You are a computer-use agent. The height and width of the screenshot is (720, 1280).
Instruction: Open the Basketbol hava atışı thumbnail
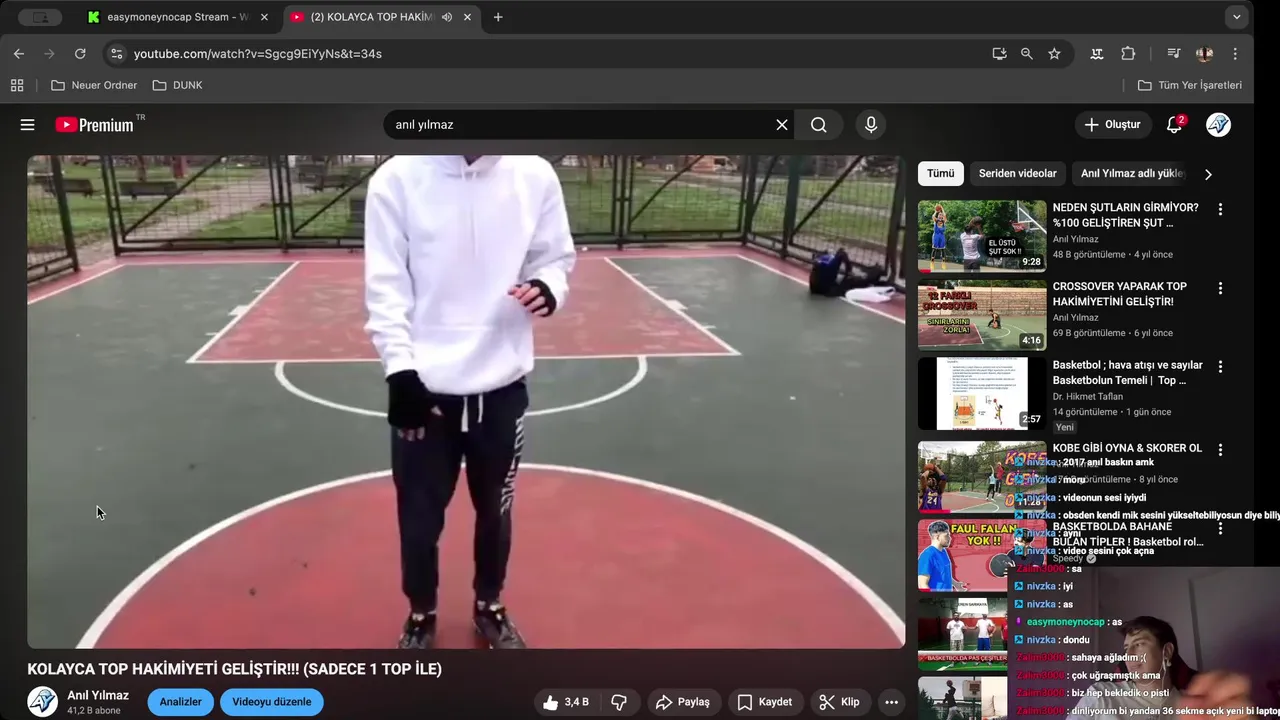(982, 394)
